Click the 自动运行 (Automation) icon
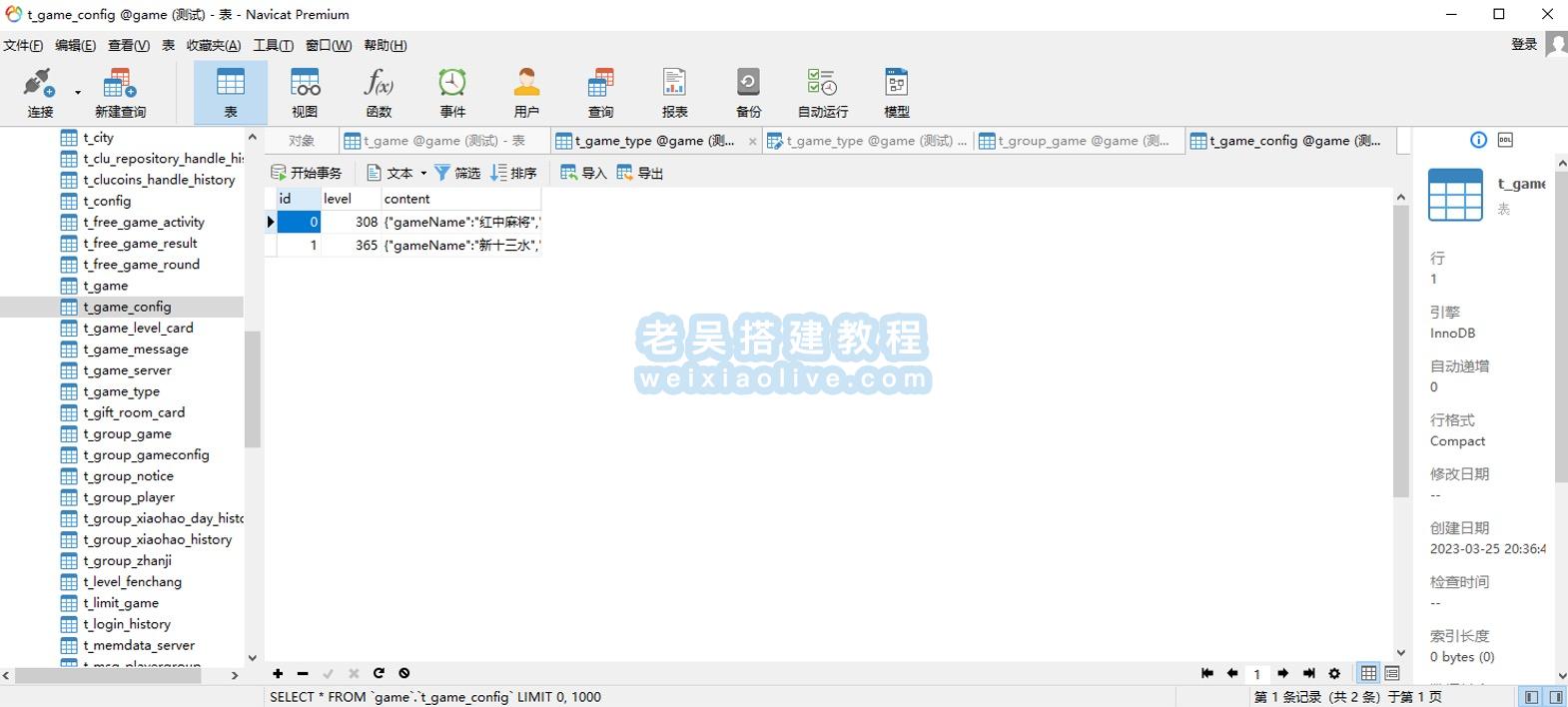Image resolution: width=1568 pixels, height=707 pixels. tap(822, 92)
